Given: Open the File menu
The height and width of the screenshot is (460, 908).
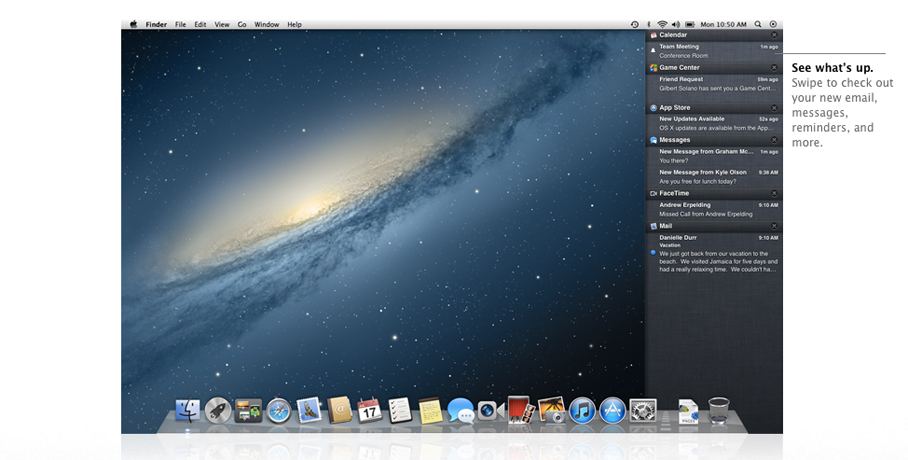Looking at the screenshot, I should click(x=181, y=24).
